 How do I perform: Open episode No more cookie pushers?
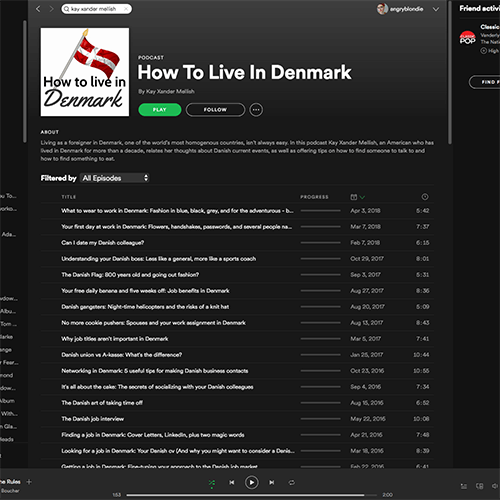pyautogui.click(x=153, y=323)
